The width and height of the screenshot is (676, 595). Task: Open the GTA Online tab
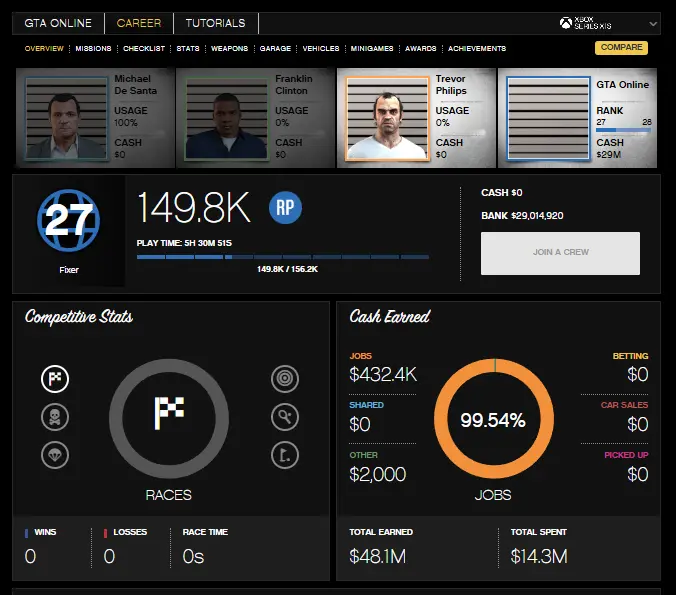pos(58,23)
